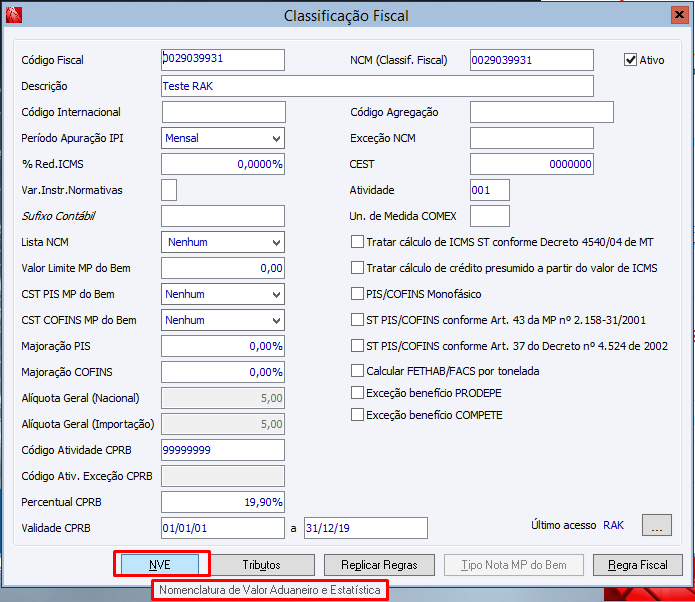This screenshot has width=695, height=602.
Task: Click the Tipo Nota MP do Bem button
Action: [x=514, y=565]
